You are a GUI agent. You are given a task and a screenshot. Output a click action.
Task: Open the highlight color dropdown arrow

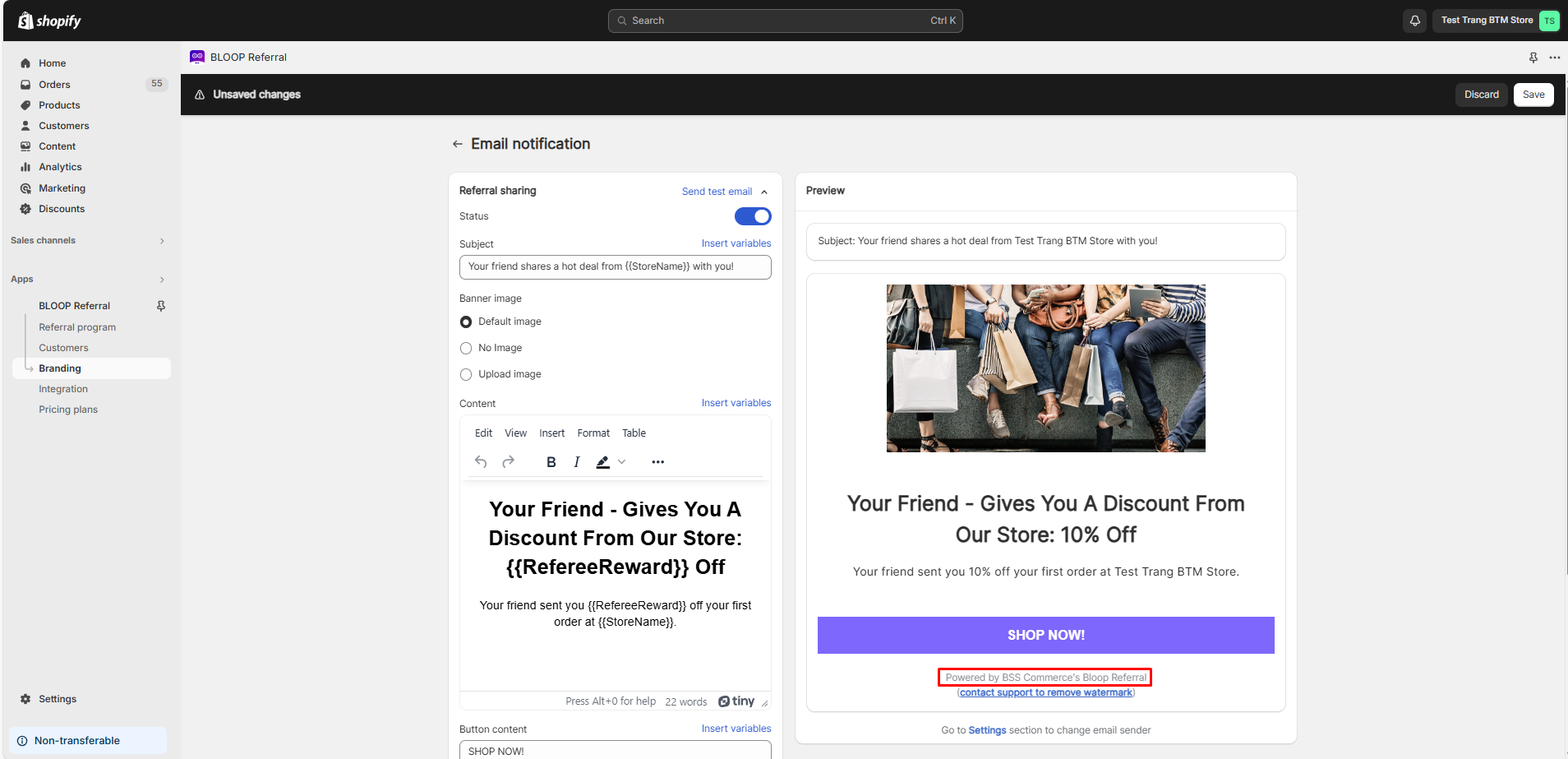[622, 462]
